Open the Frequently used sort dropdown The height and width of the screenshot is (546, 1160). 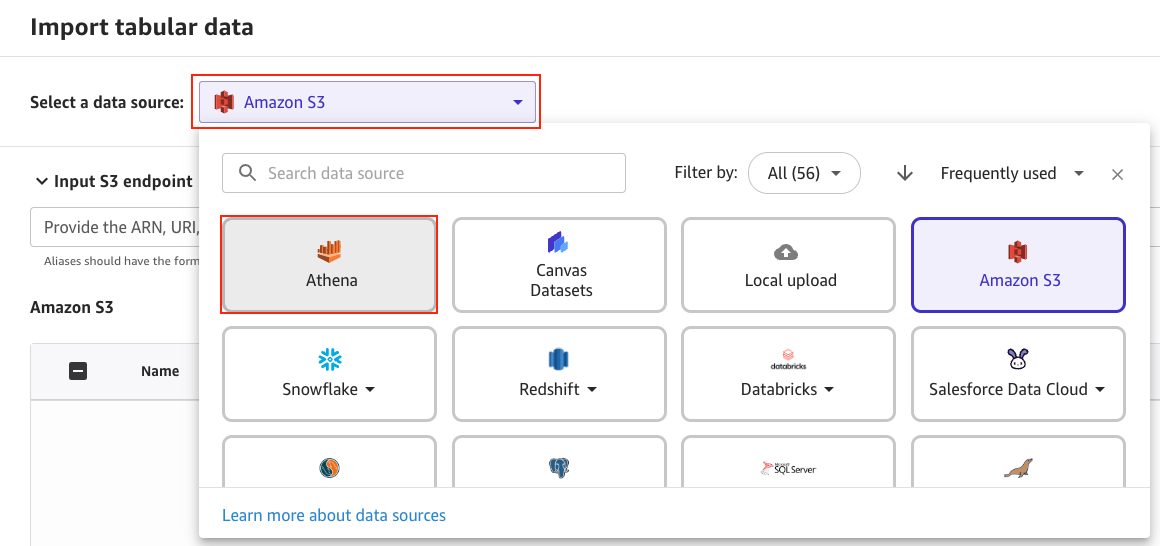point(1011,173)
